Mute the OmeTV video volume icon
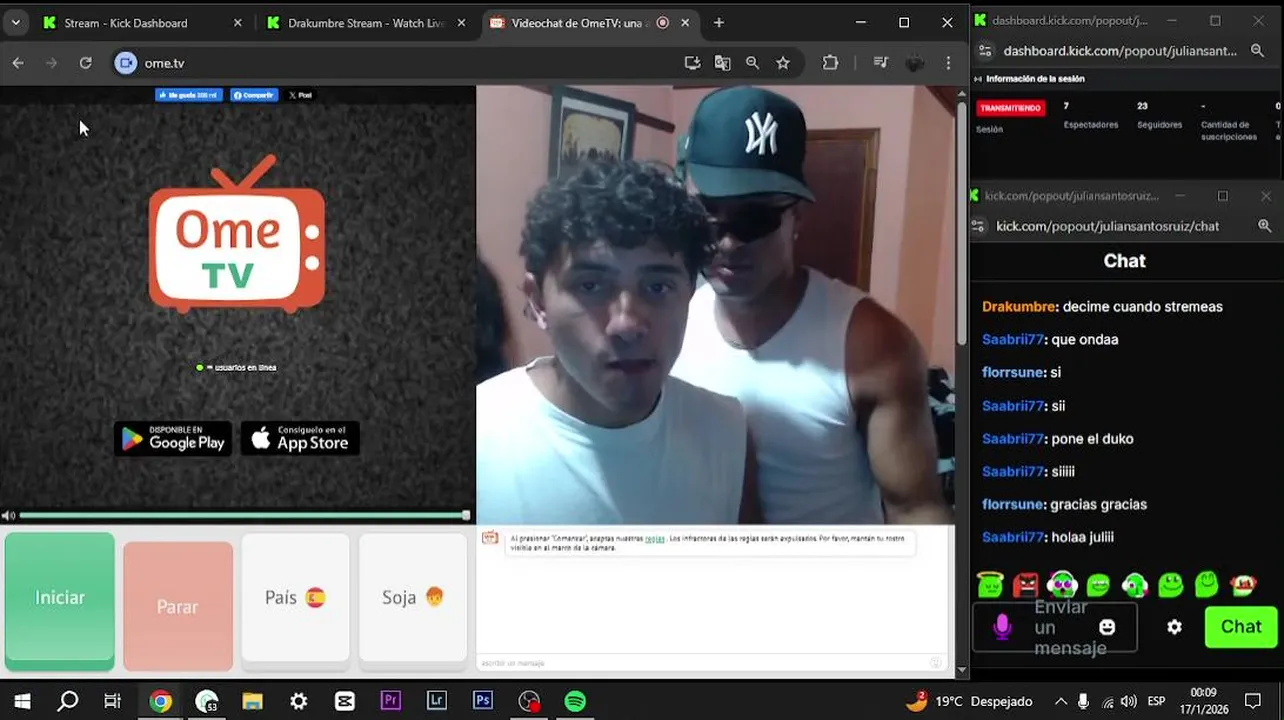1284x720 pixels. click(x=8, y=516)
